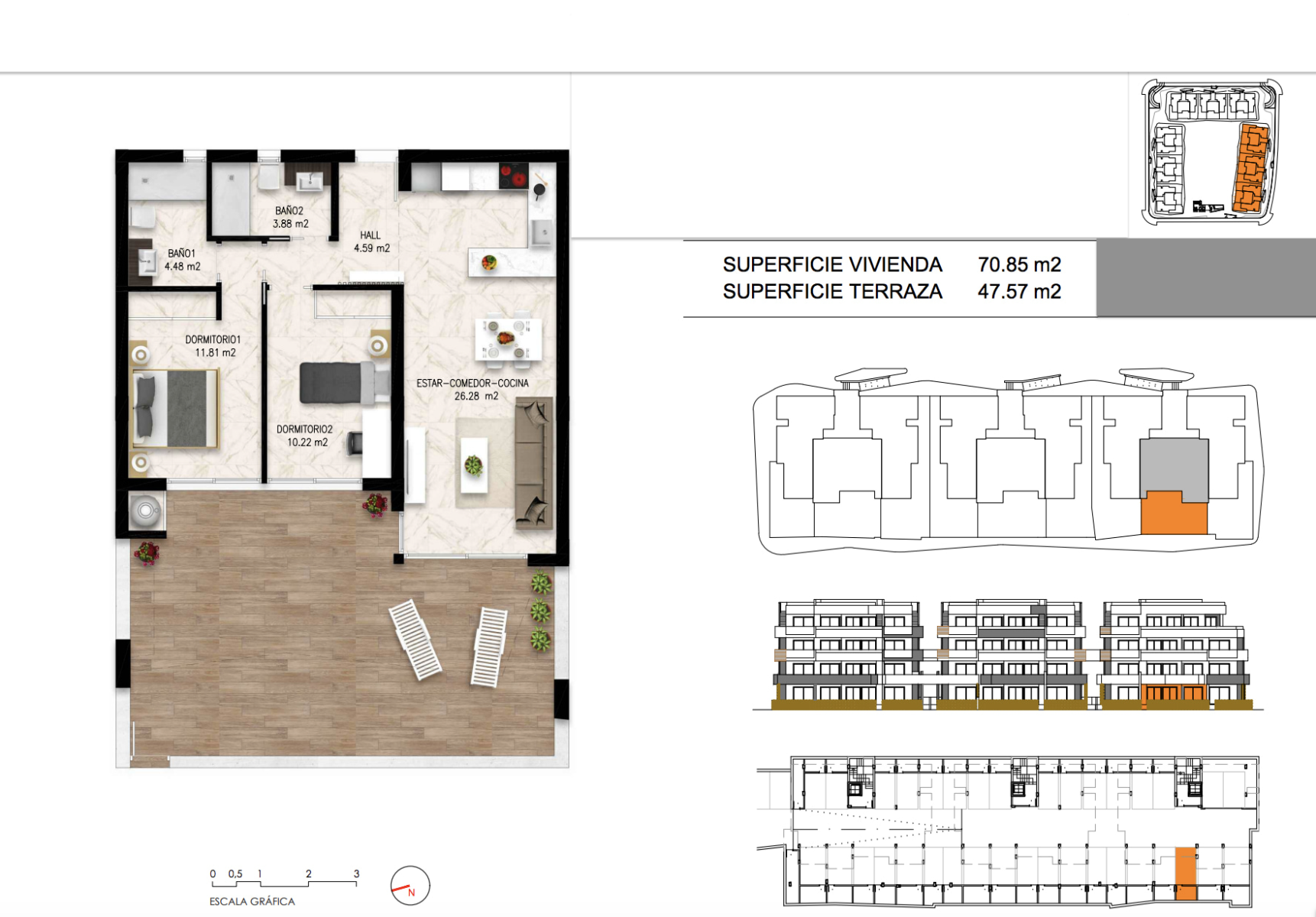Click the SUPERFICIE TERRAZA 47.57 m2 text
1316x917 pixels.
pyautogui.click(x=891, y=291)
